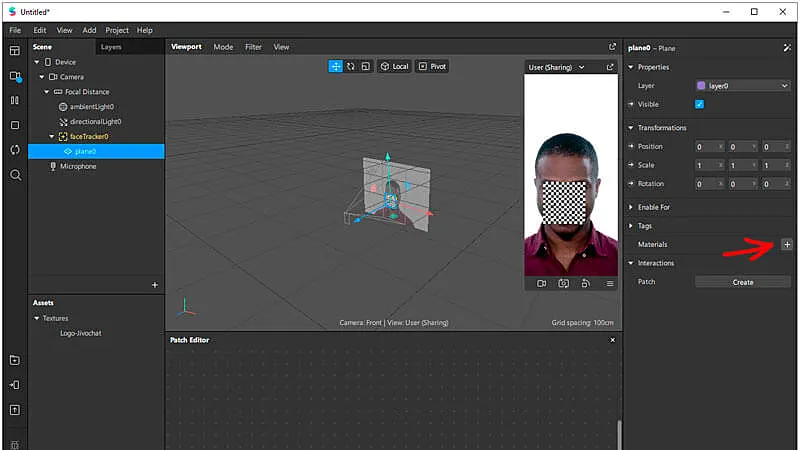Image resolution: width=800 pixels, height=450 pixels.
Task: Select the move manipulator tool in viewport
Action: (336, 66)
